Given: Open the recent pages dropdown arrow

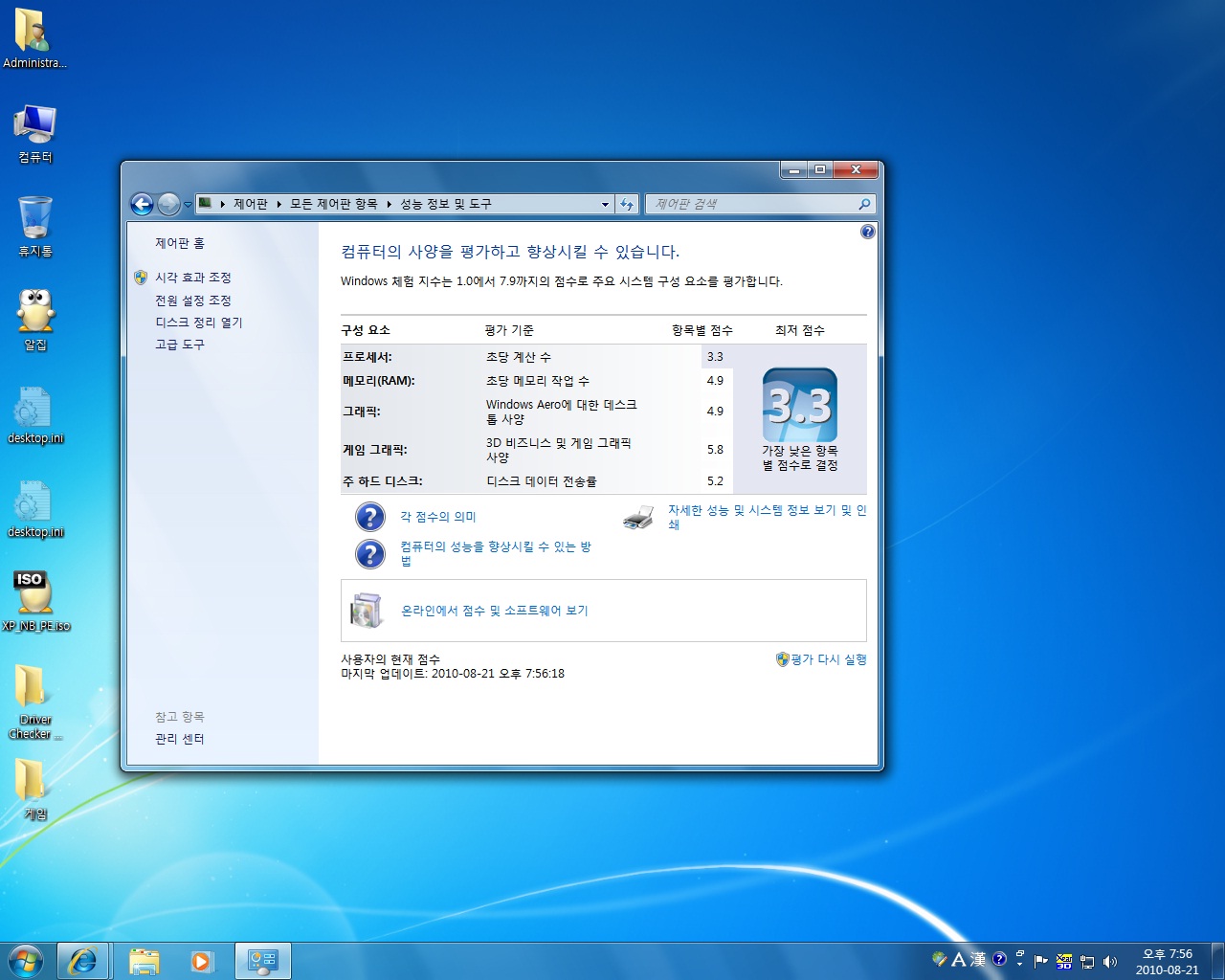Looking at the screenshot, I should click(x=189, y=205).
